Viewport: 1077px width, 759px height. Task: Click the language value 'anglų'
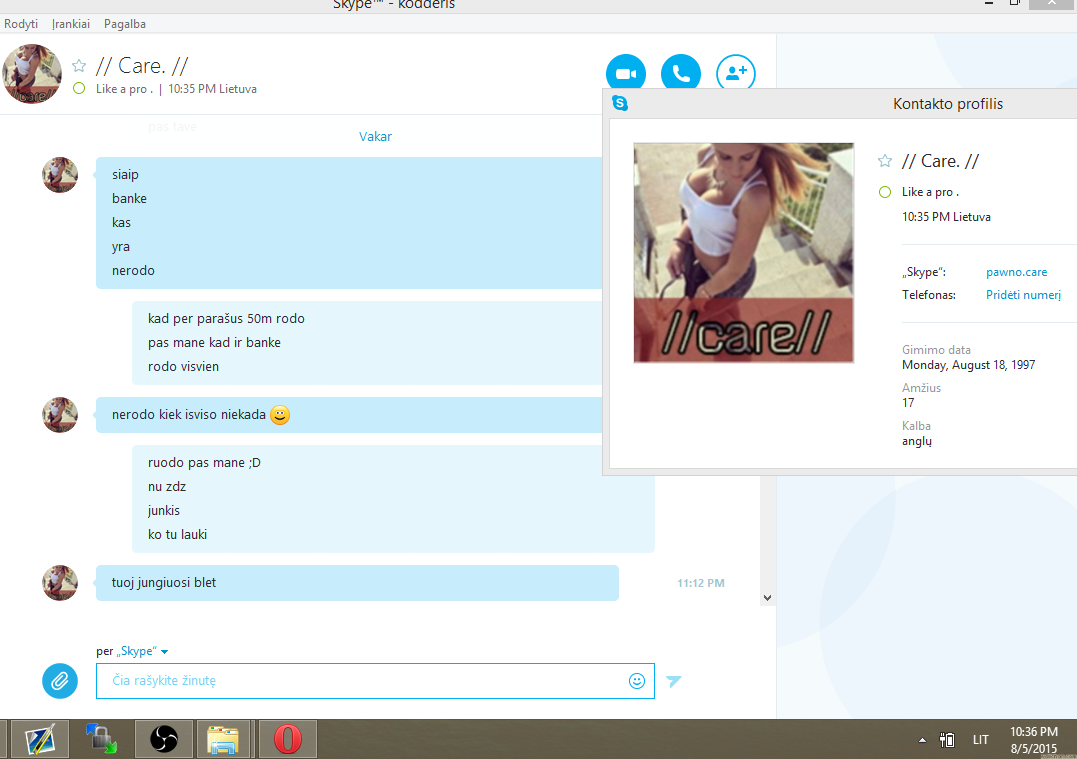click(x=917, y=441)
